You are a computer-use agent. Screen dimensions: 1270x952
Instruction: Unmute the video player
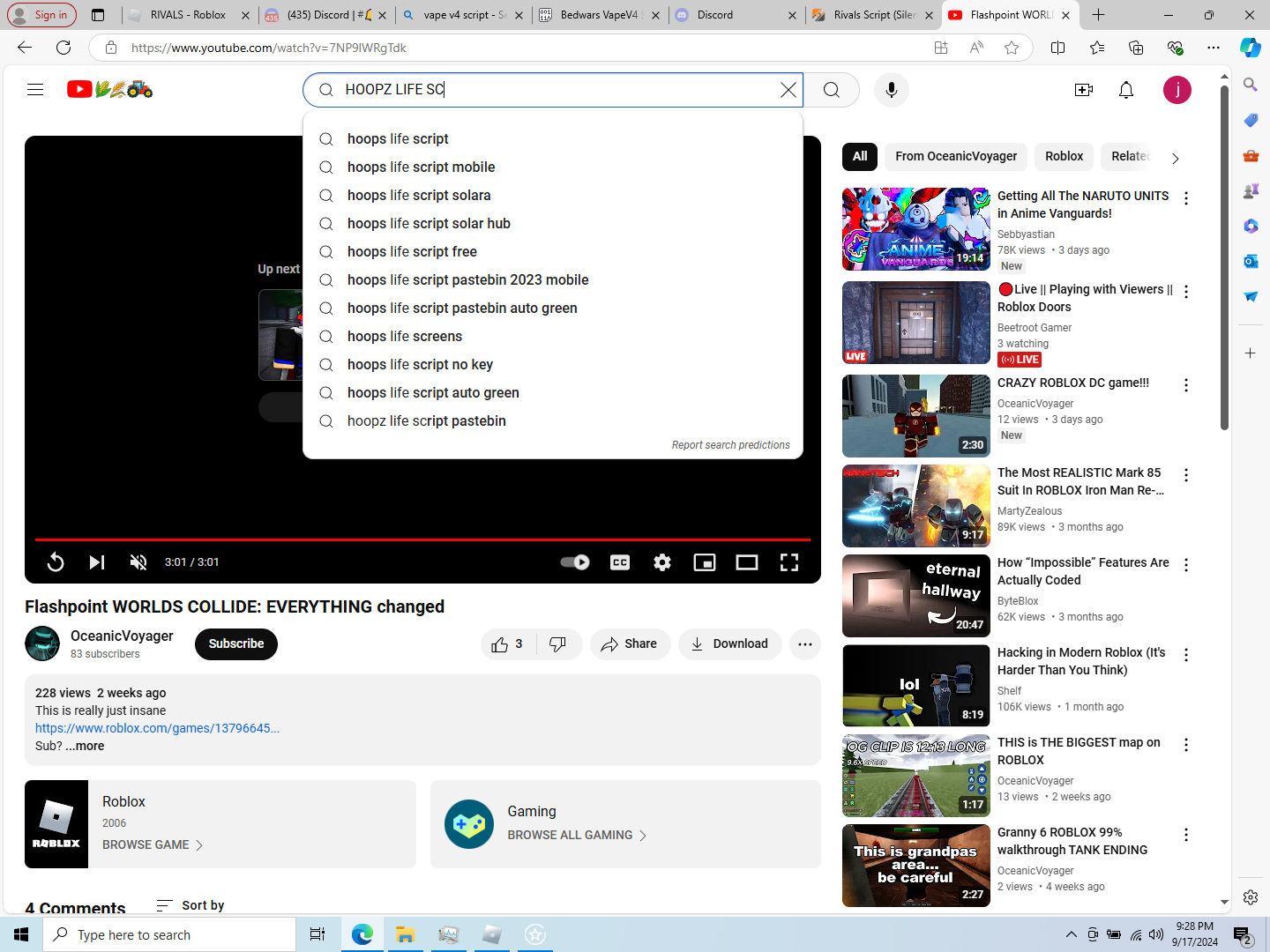point(138,562)
